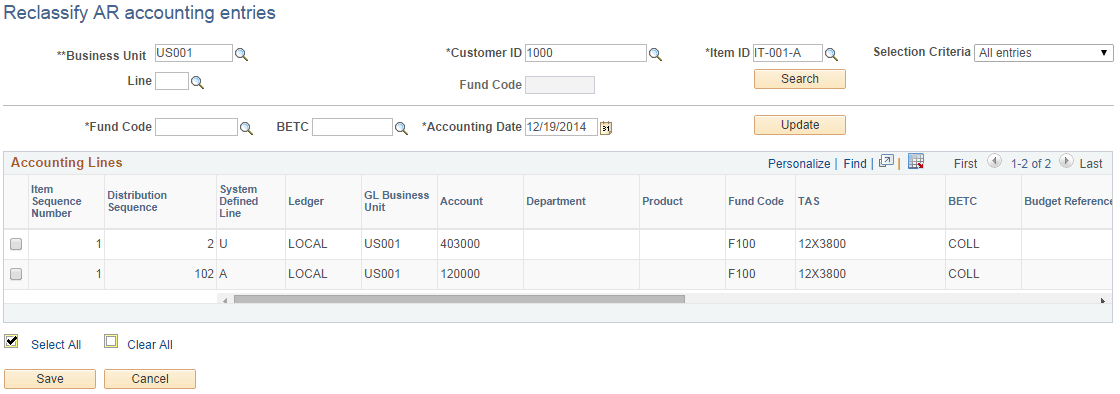Click the Select All link
The width and height of the screenshot is (1120, 394).
pyautogui.click(x=56, y=345)
